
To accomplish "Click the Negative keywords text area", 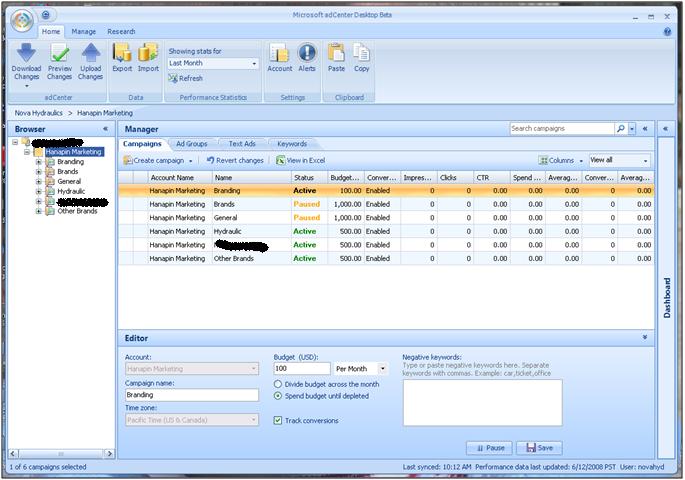I will coord(482,403).
